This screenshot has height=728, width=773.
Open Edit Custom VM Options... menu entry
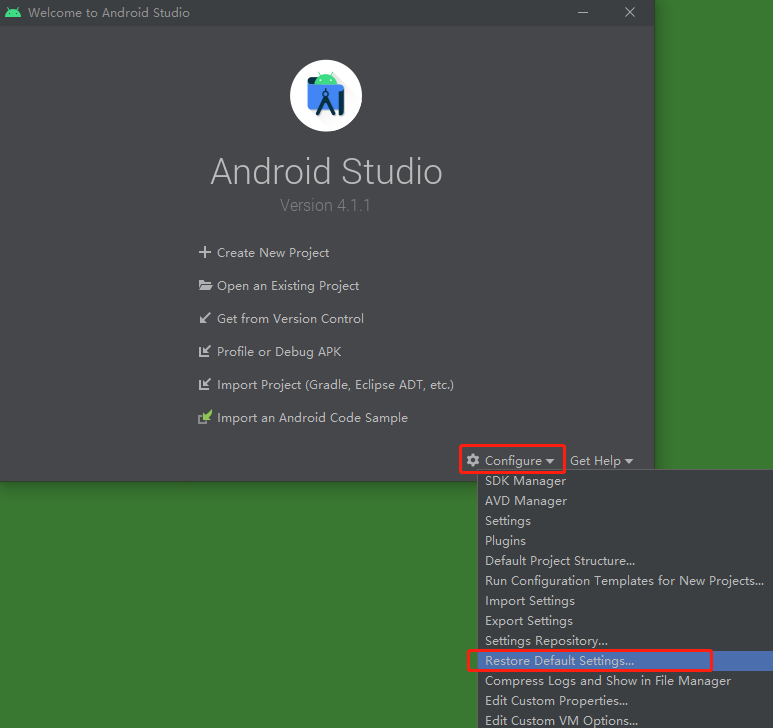coord(625,719)
